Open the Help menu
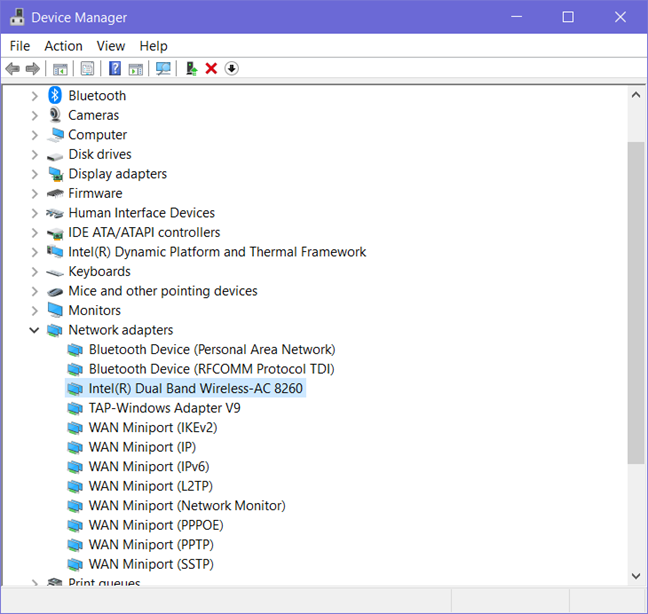Image resolution: width=648 pixels, height=614 pixels. (153, 46)
